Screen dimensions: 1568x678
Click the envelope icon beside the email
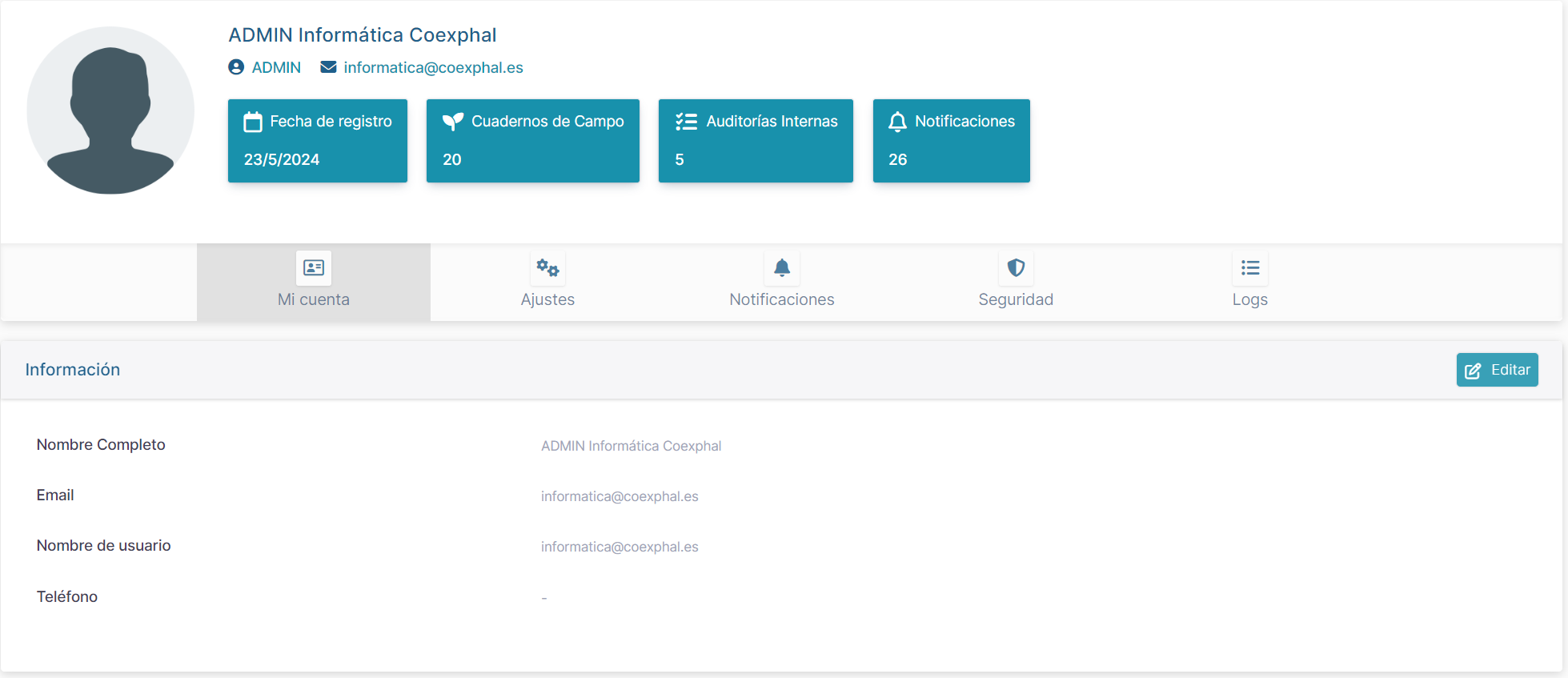(328, 67)
